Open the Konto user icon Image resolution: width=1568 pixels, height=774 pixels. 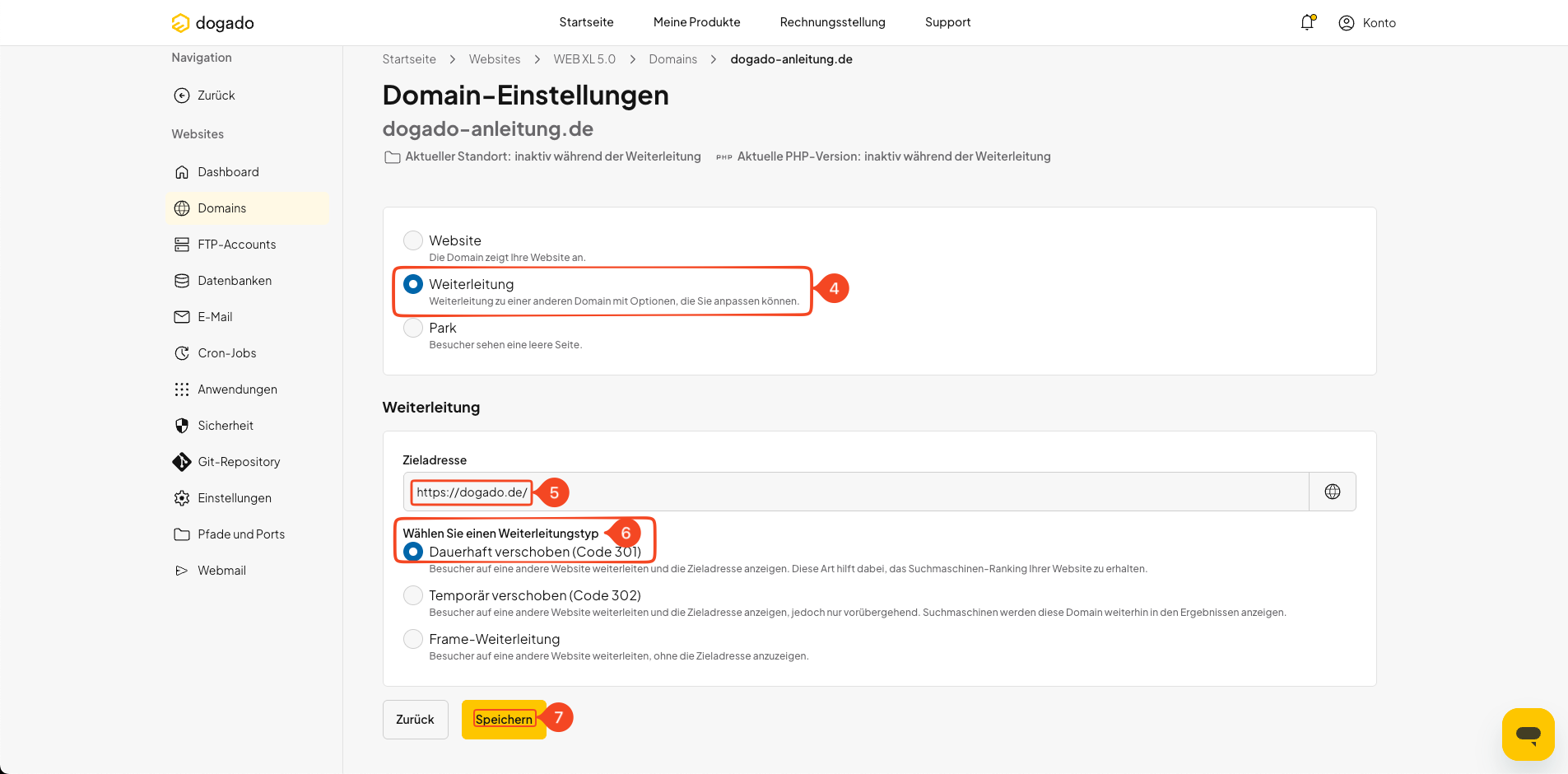[1347, 23]
